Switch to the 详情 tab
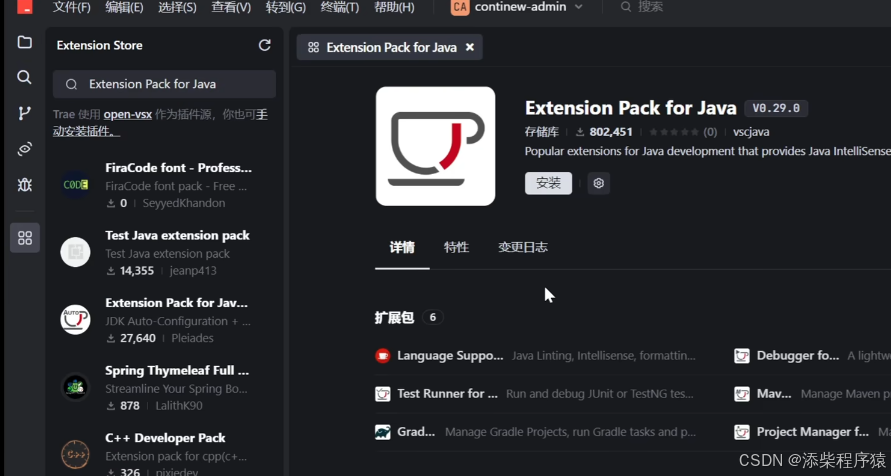The height and width of the screenshot is (476, 891). pos(402,247)
